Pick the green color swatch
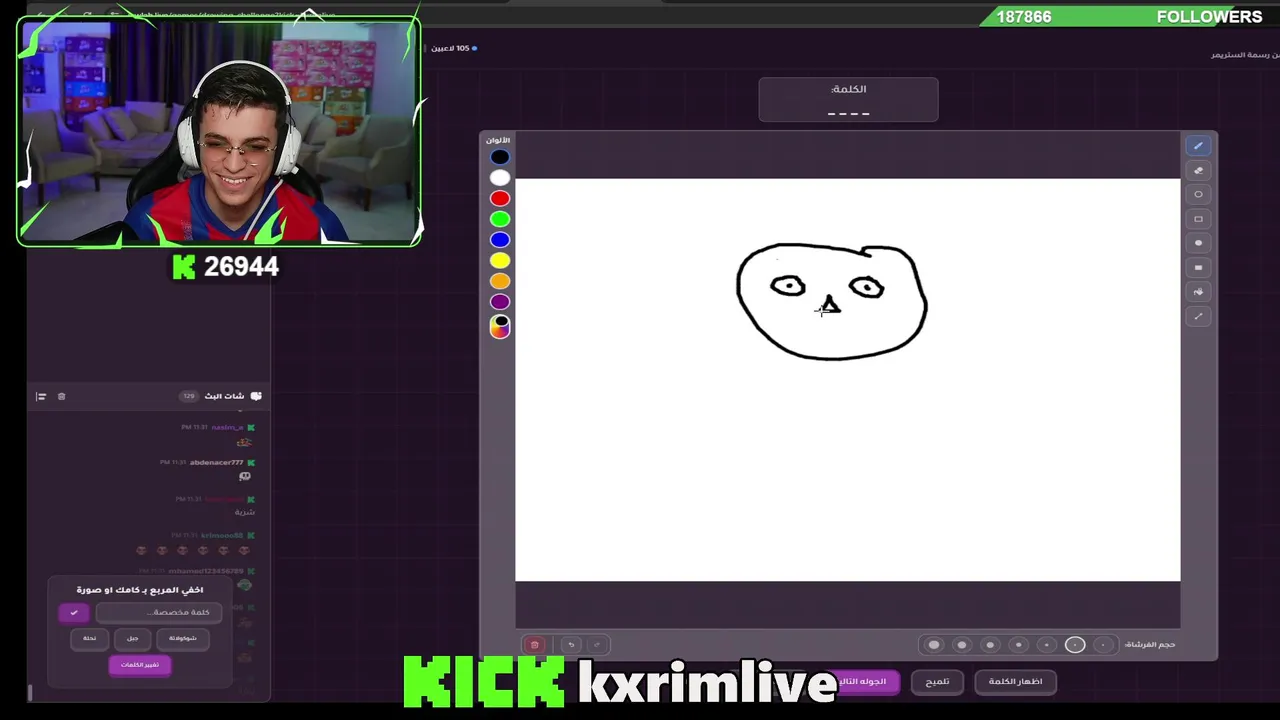This screenshot has height=720, width=1280. pos(500,219)
